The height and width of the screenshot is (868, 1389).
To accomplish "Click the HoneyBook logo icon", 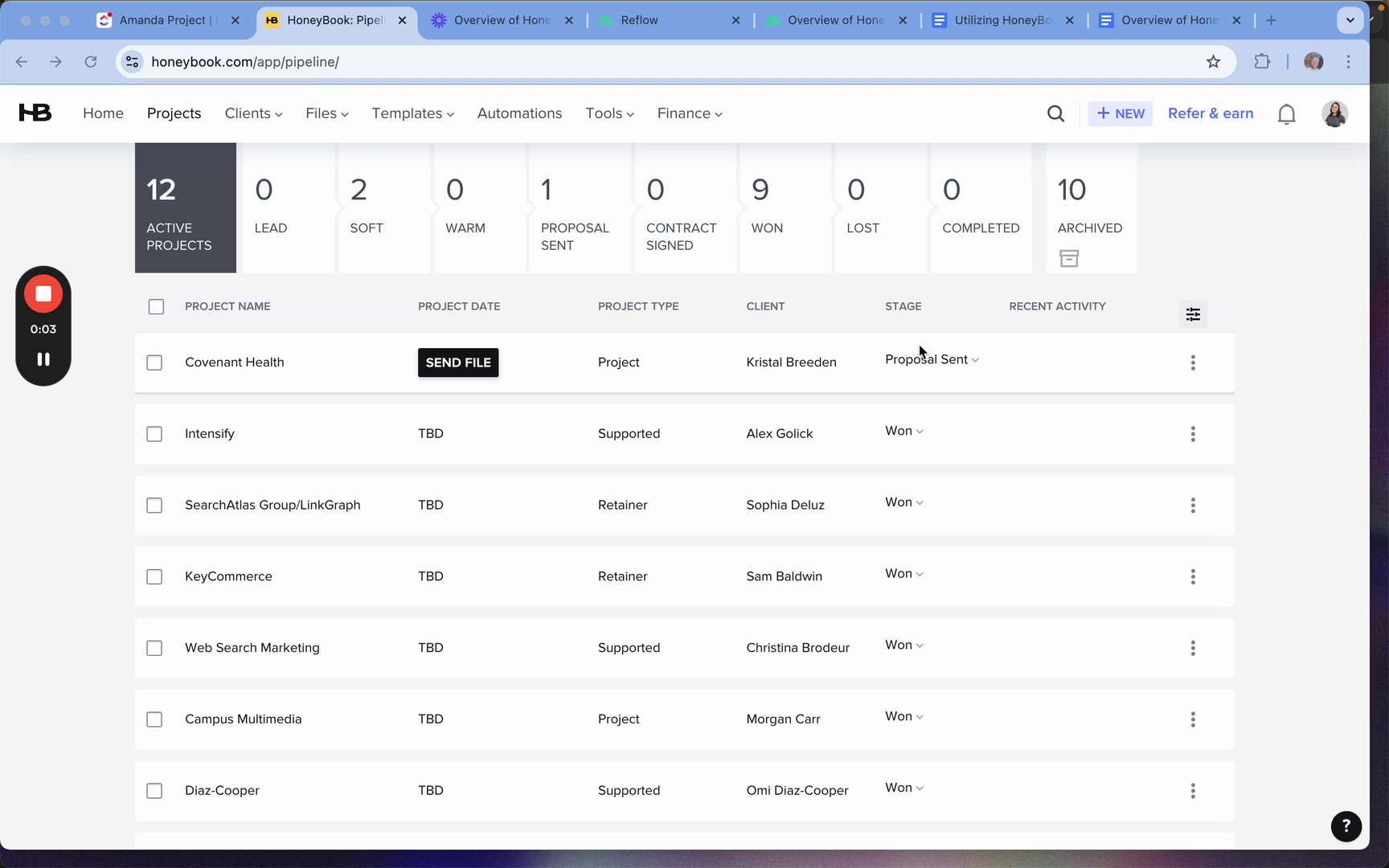I will coord(35,113).
